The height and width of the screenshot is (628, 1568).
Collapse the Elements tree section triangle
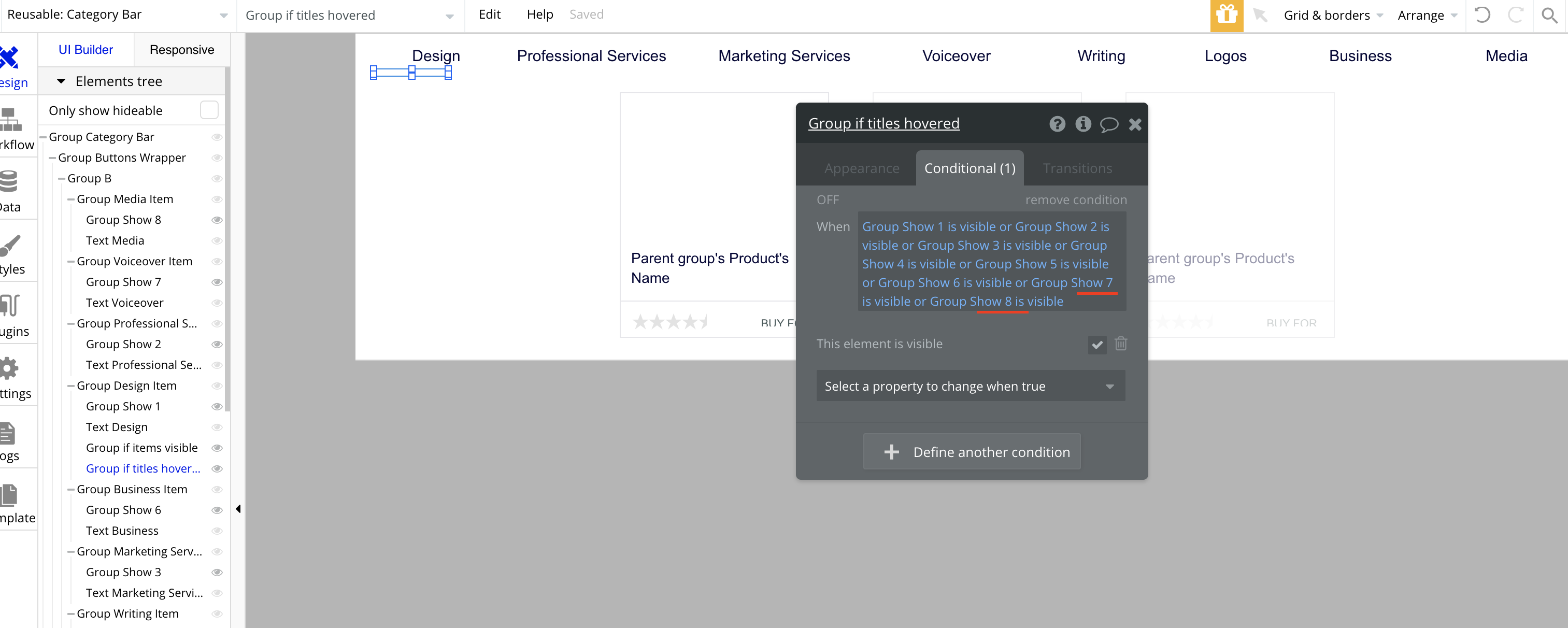61,81
